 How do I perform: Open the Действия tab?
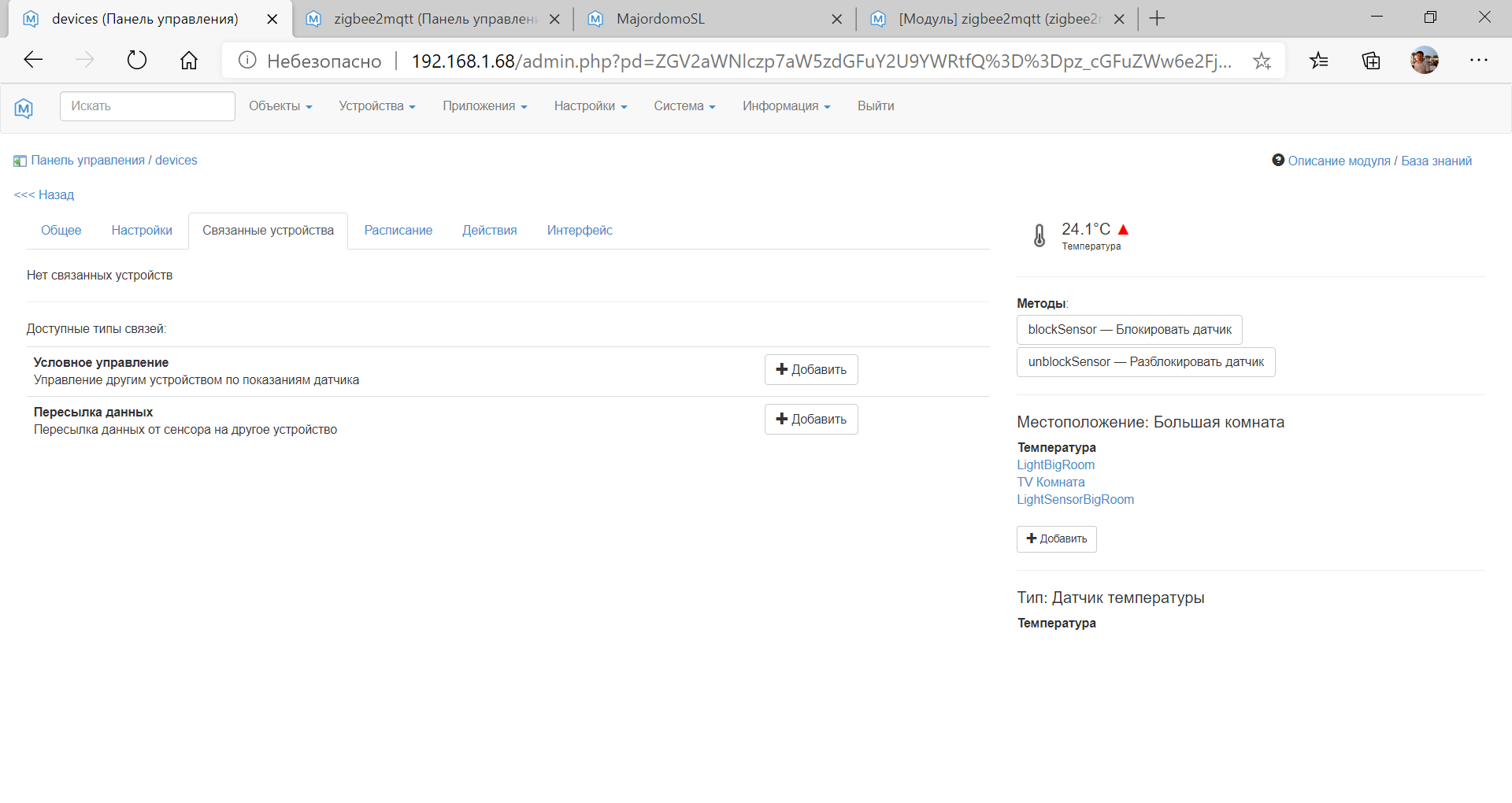click(490, 231)
